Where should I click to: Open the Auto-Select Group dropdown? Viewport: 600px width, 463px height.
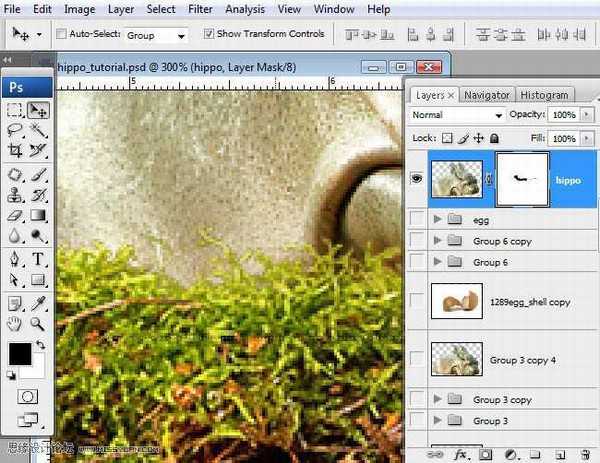click(156, 35)
